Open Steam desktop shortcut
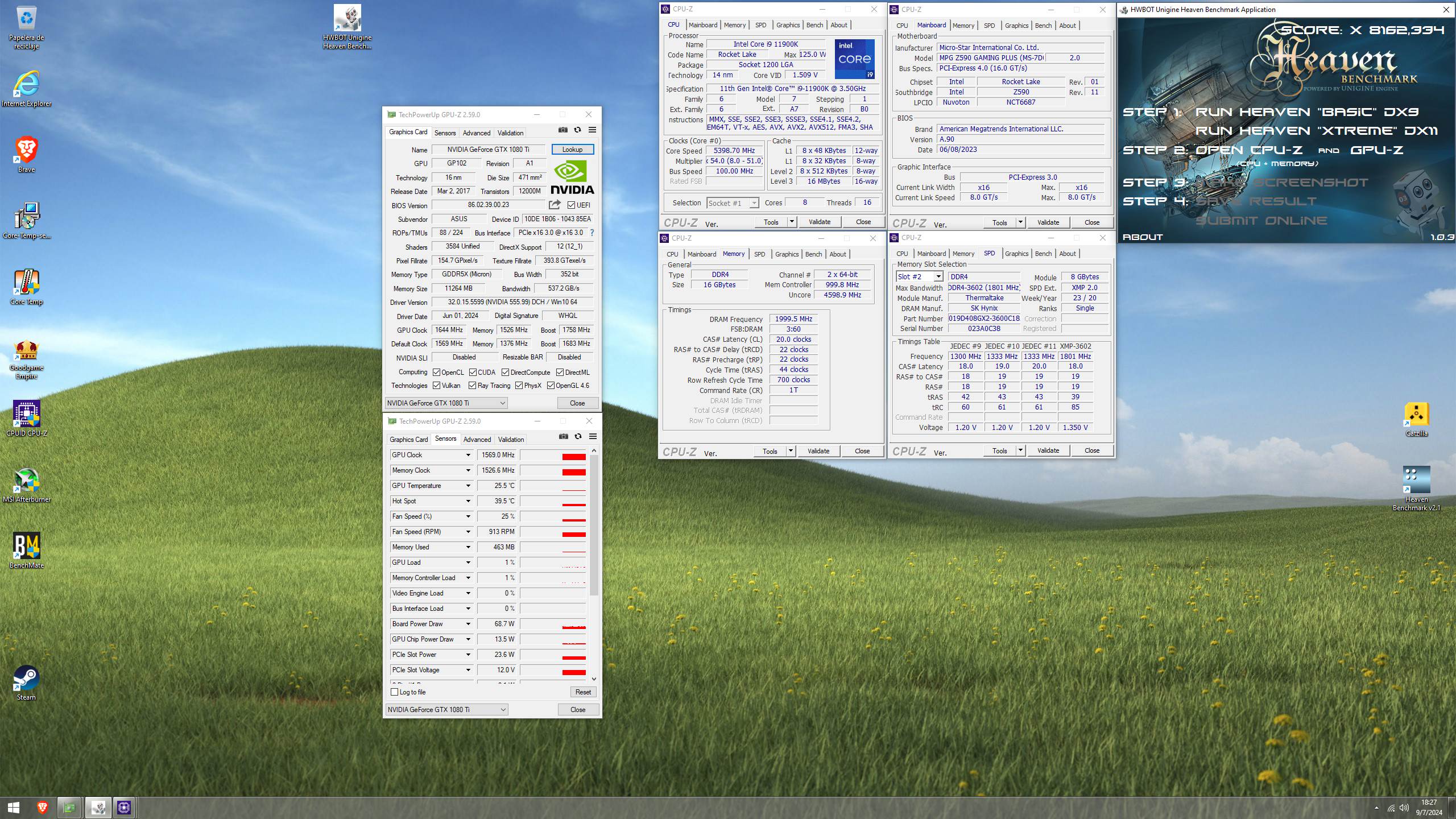The height and width of the screenshot is (819, 1456). tap(26, 682)
